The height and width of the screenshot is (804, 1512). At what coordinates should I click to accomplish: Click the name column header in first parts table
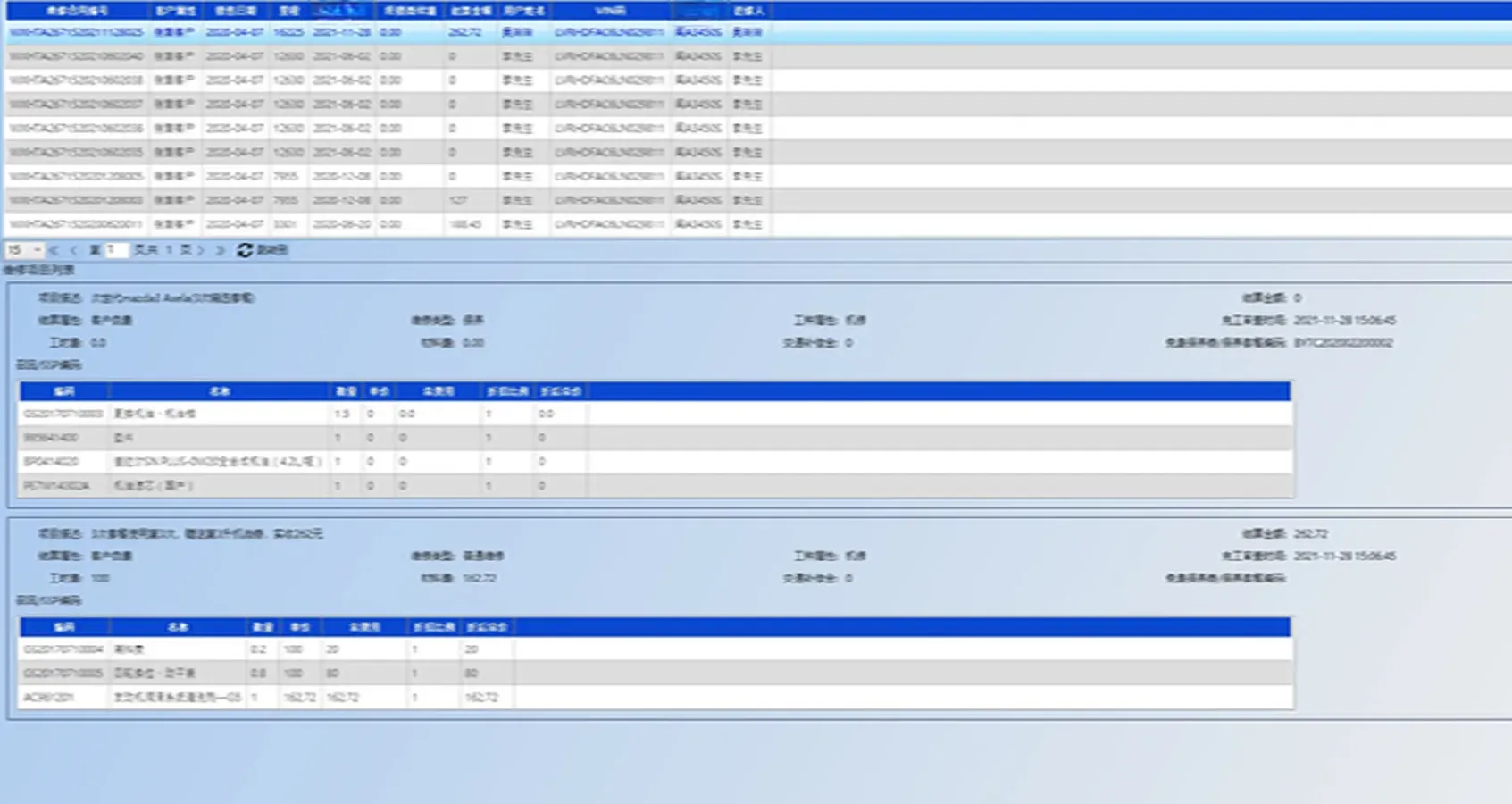[x=219, y=391]
